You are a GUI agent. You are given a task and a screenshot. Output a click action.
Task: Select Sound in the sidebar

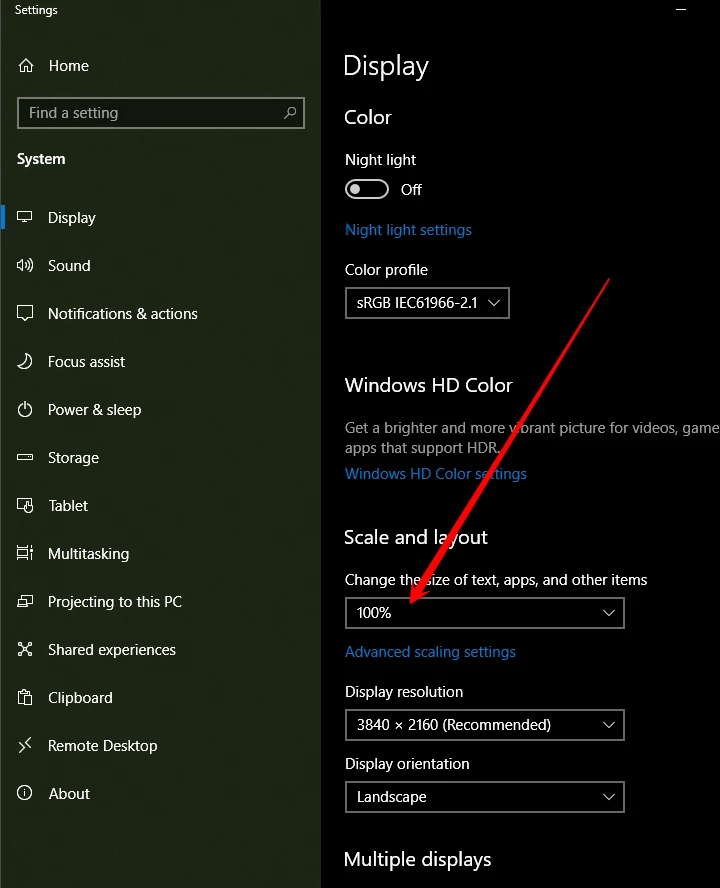coord(69,266)
